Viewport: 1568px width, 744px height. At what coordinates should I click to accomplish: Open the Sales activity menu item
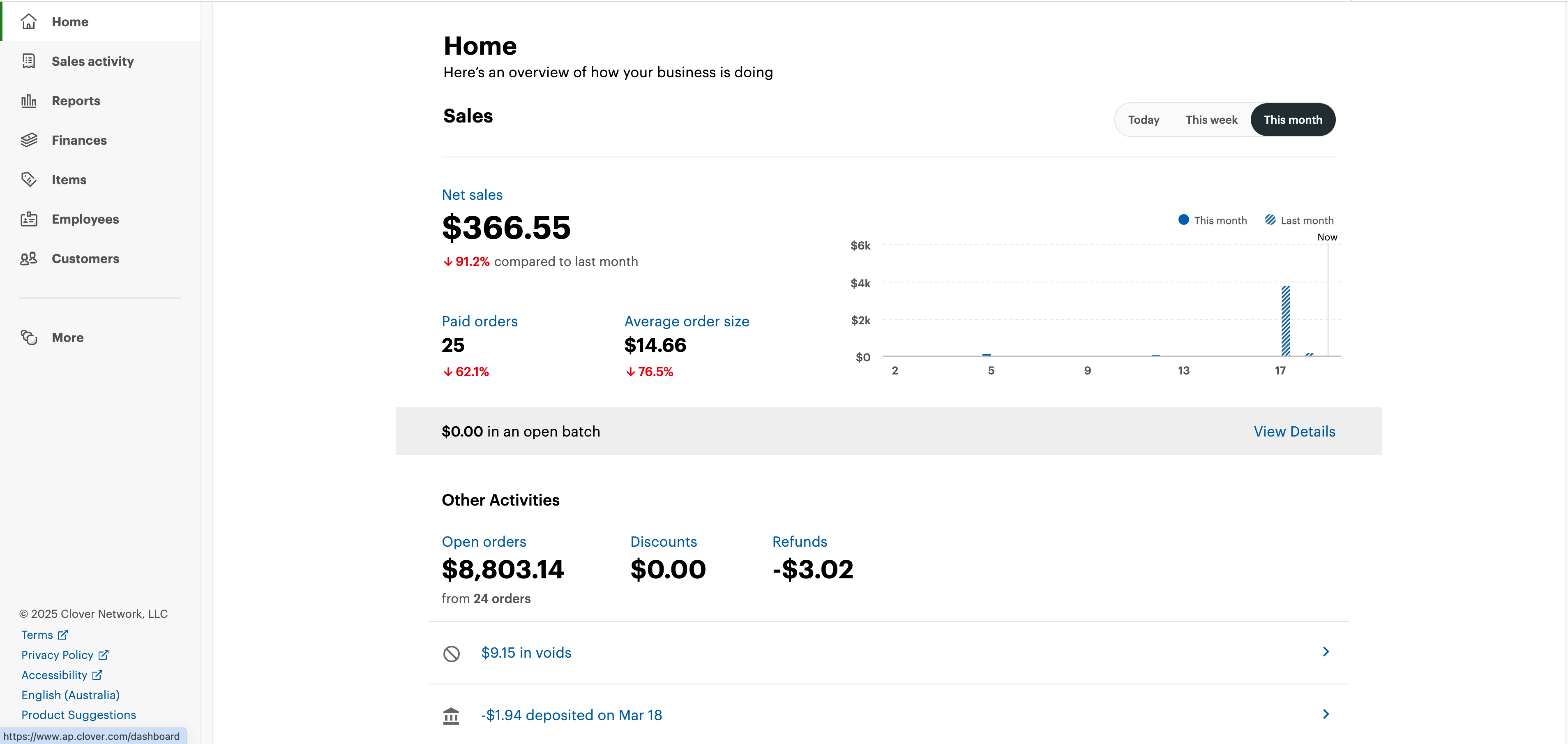(92, 61)
